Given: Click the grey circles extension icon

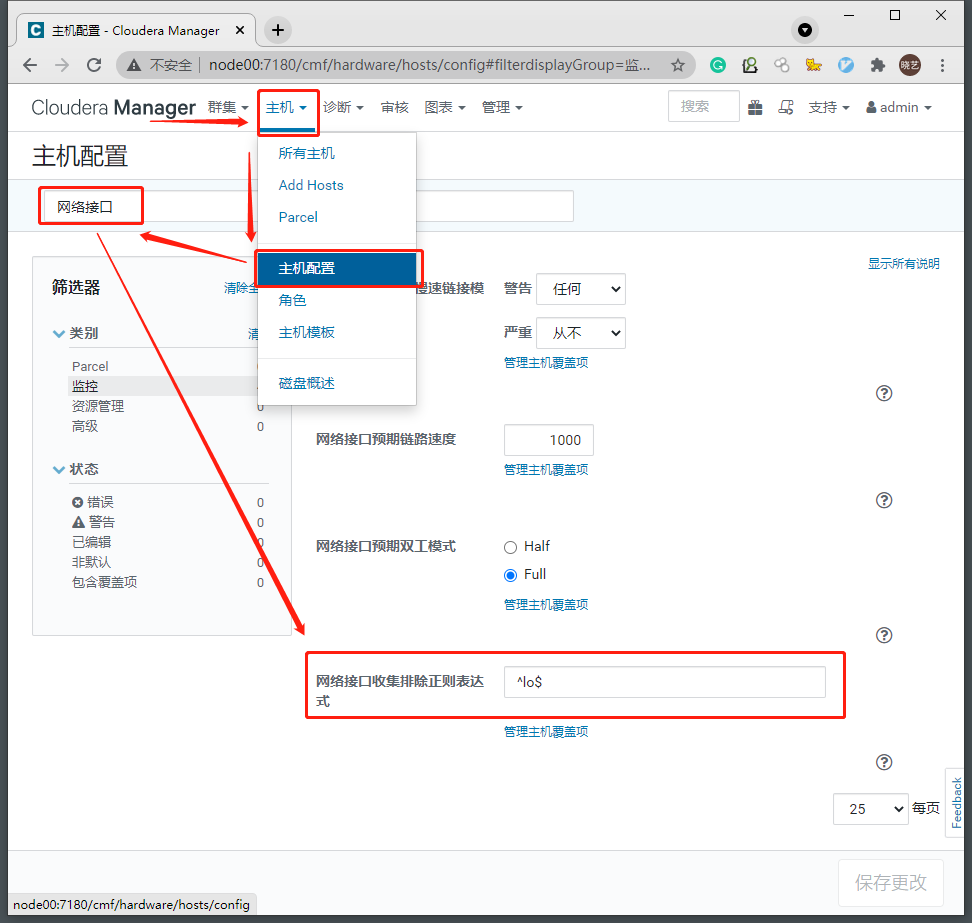Looking at the screenshot, I should pyautogui.click(x=782, y=65).
